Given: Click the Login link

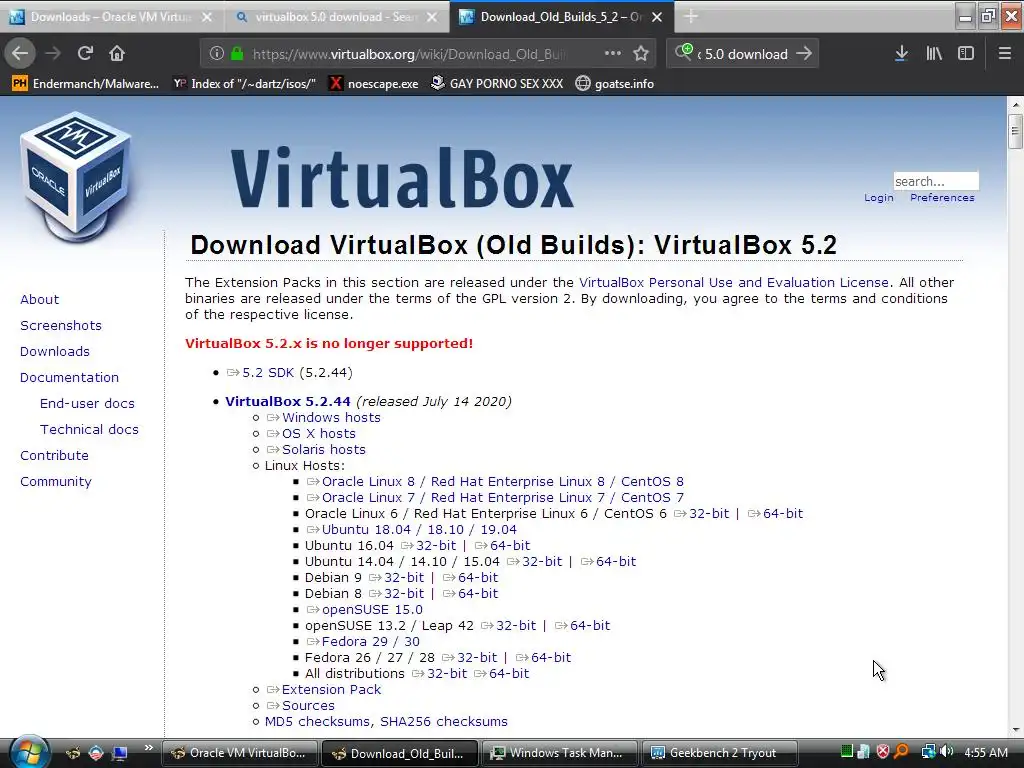Looking at the screenshot, I should tap(878, 198).
